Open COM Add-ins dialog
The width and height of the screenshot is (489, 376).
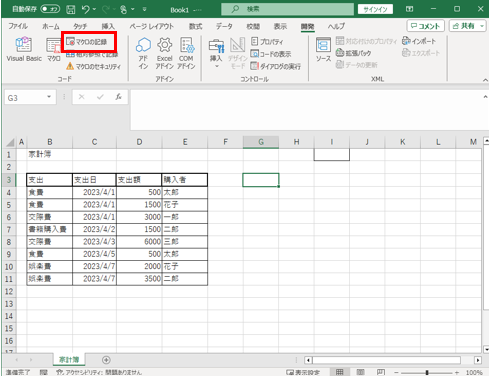(186, 53)
